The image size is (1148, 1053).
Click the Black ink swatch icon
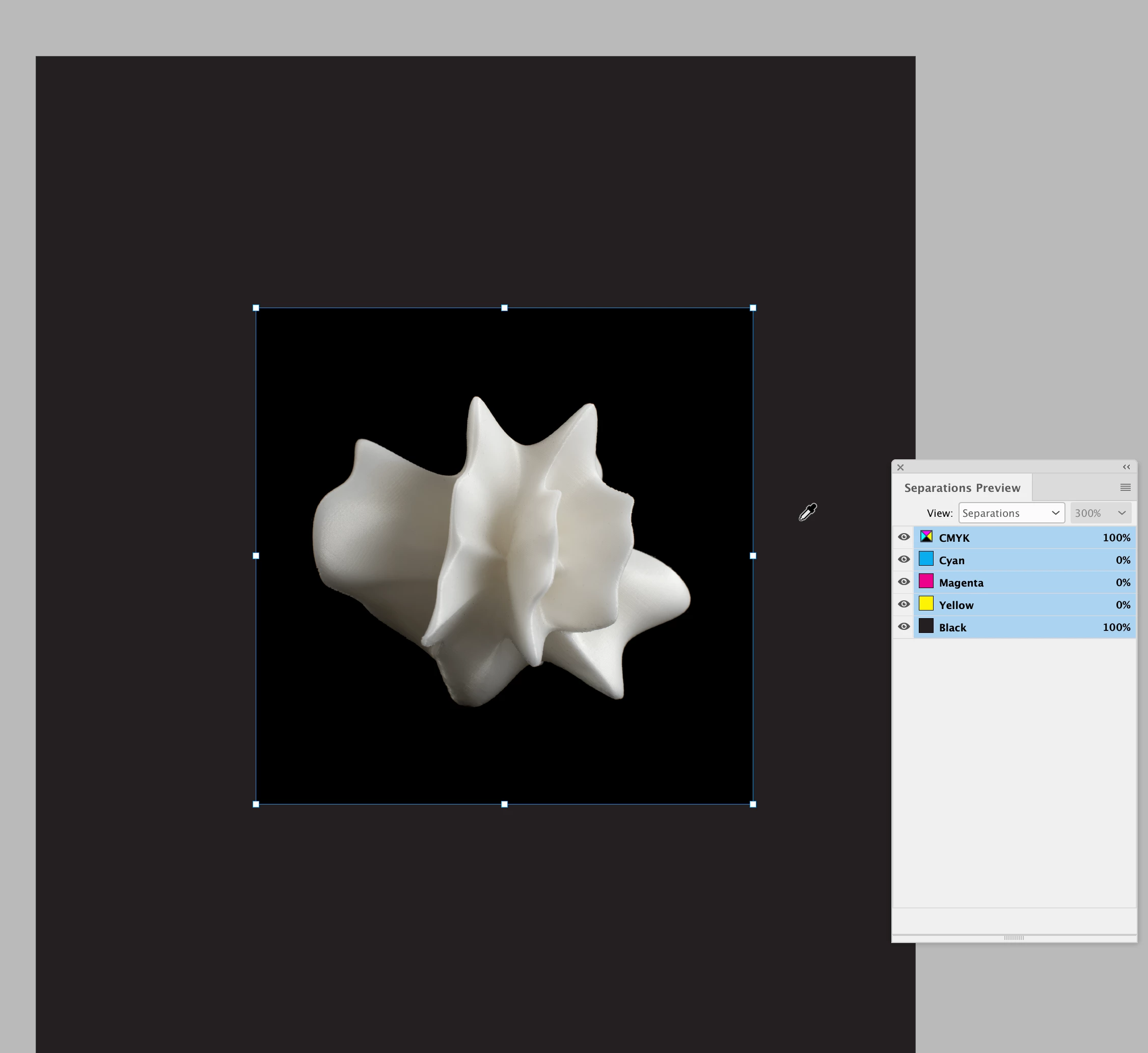tap(926, 626)
